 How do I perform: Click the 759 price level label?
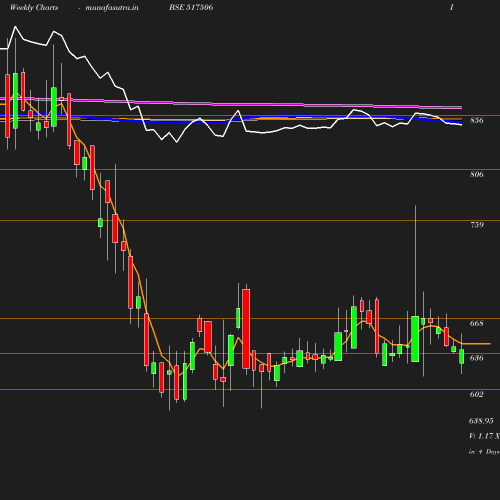pyautogui.click(x=477, y=225)
